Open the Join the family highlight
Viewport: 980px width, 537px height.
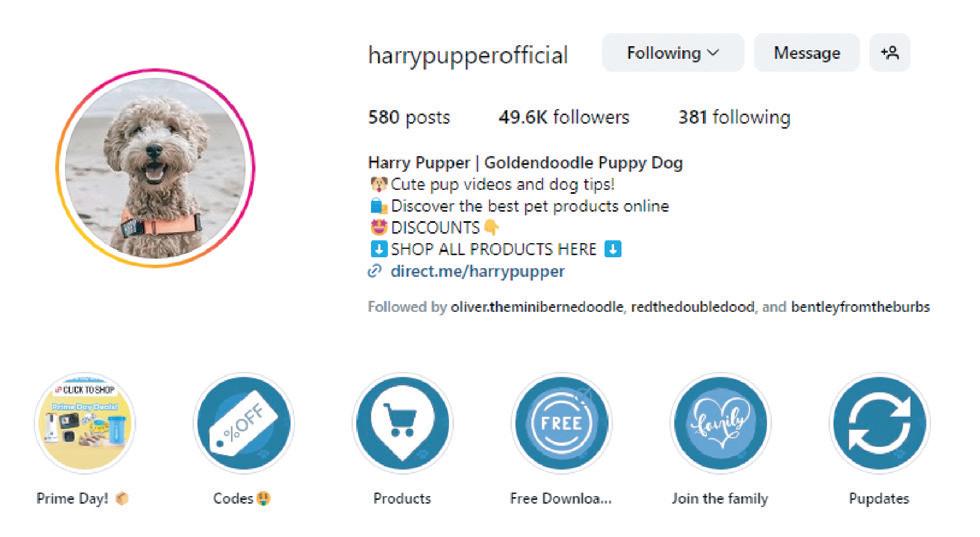pos(720,423)
